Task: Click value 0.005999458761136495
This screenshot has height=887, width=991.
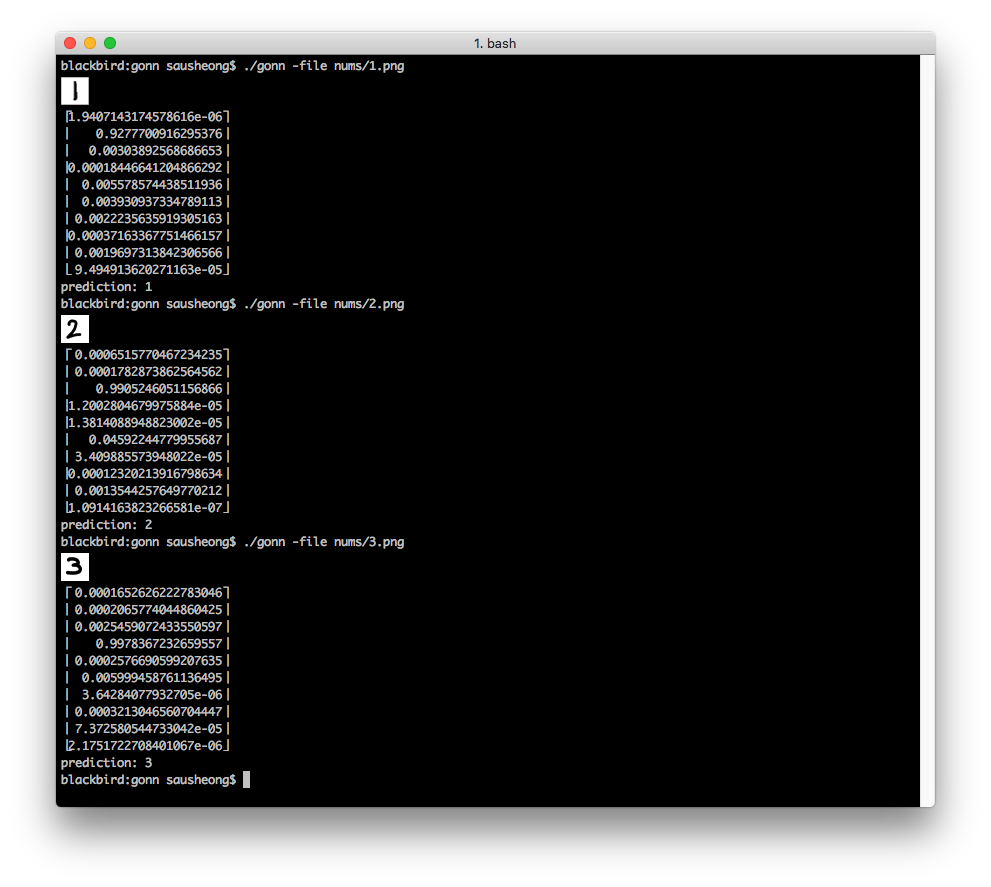Action: click(x=152, y=678)
